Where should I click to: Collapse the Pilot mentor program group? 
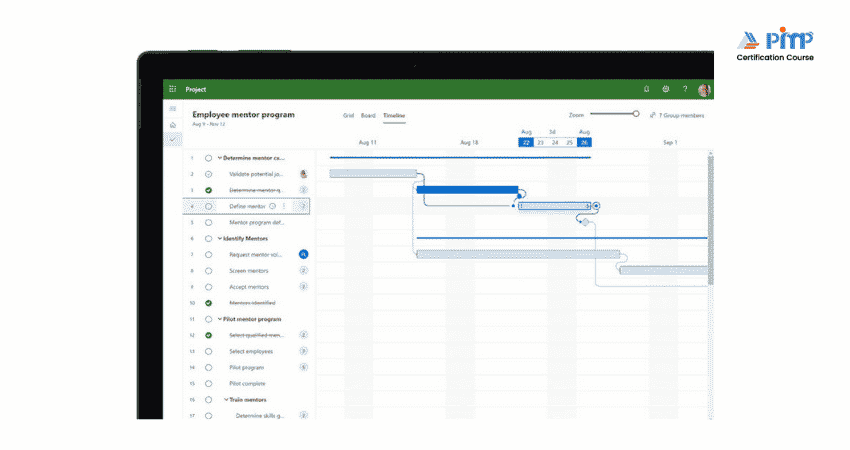[x=220, y=319]
